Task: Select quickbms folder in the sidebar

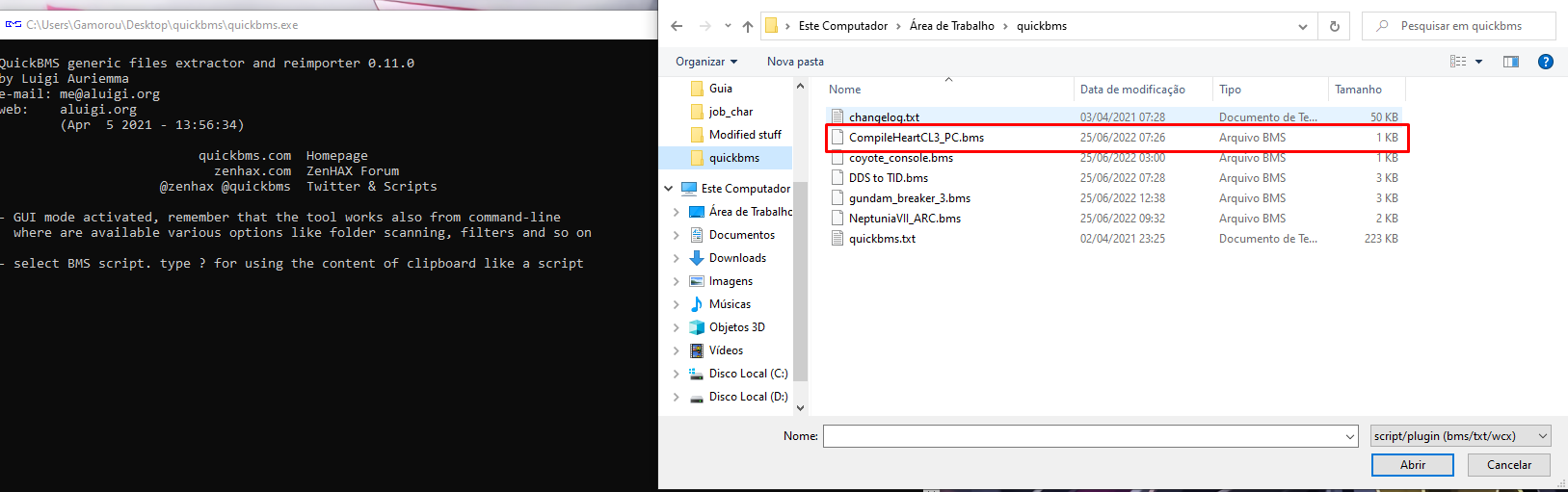Action: click(x=734, y=158)
